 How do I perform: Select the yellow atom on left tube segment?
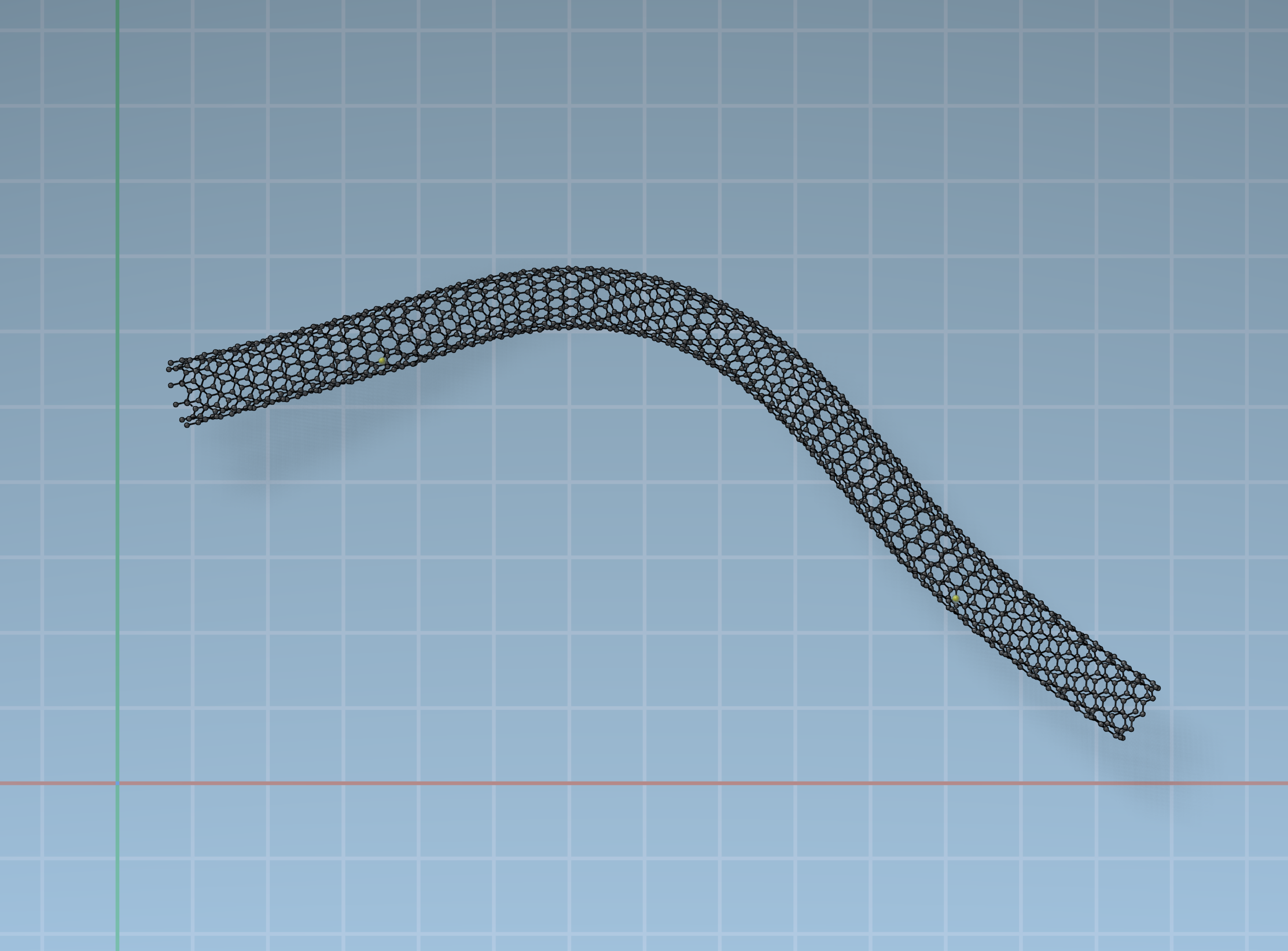[382, 360]
